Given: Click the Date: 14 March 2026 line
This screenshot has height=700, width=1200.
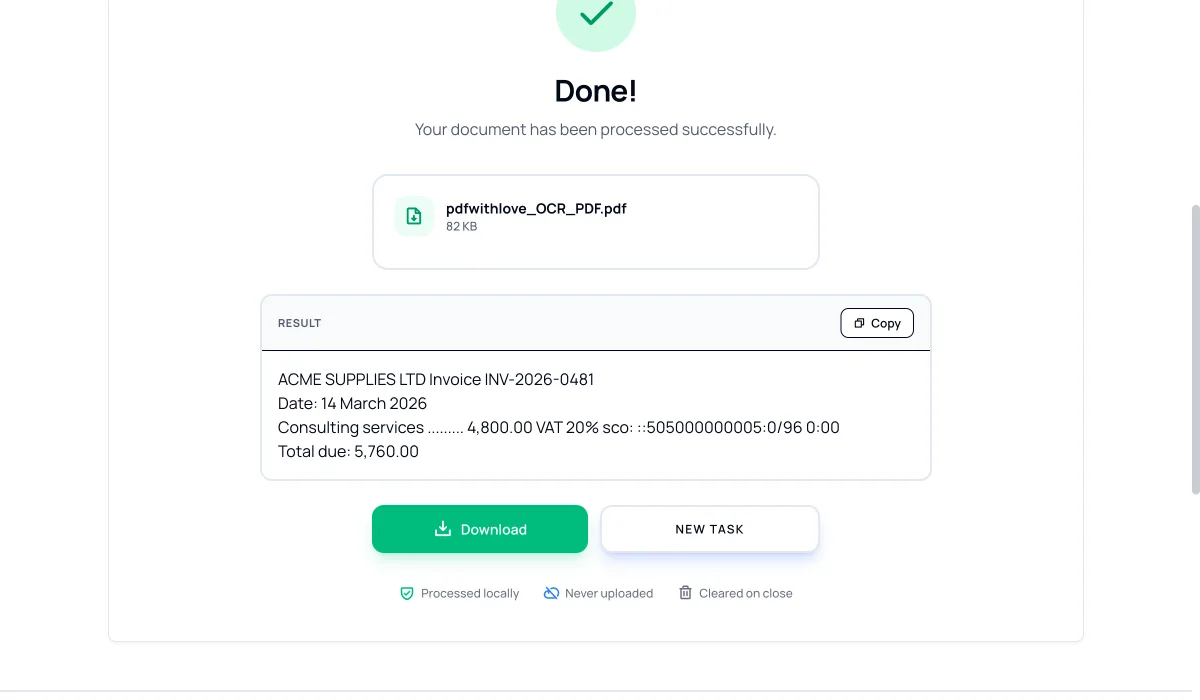Looking at the screenshot, I should 352,403.
